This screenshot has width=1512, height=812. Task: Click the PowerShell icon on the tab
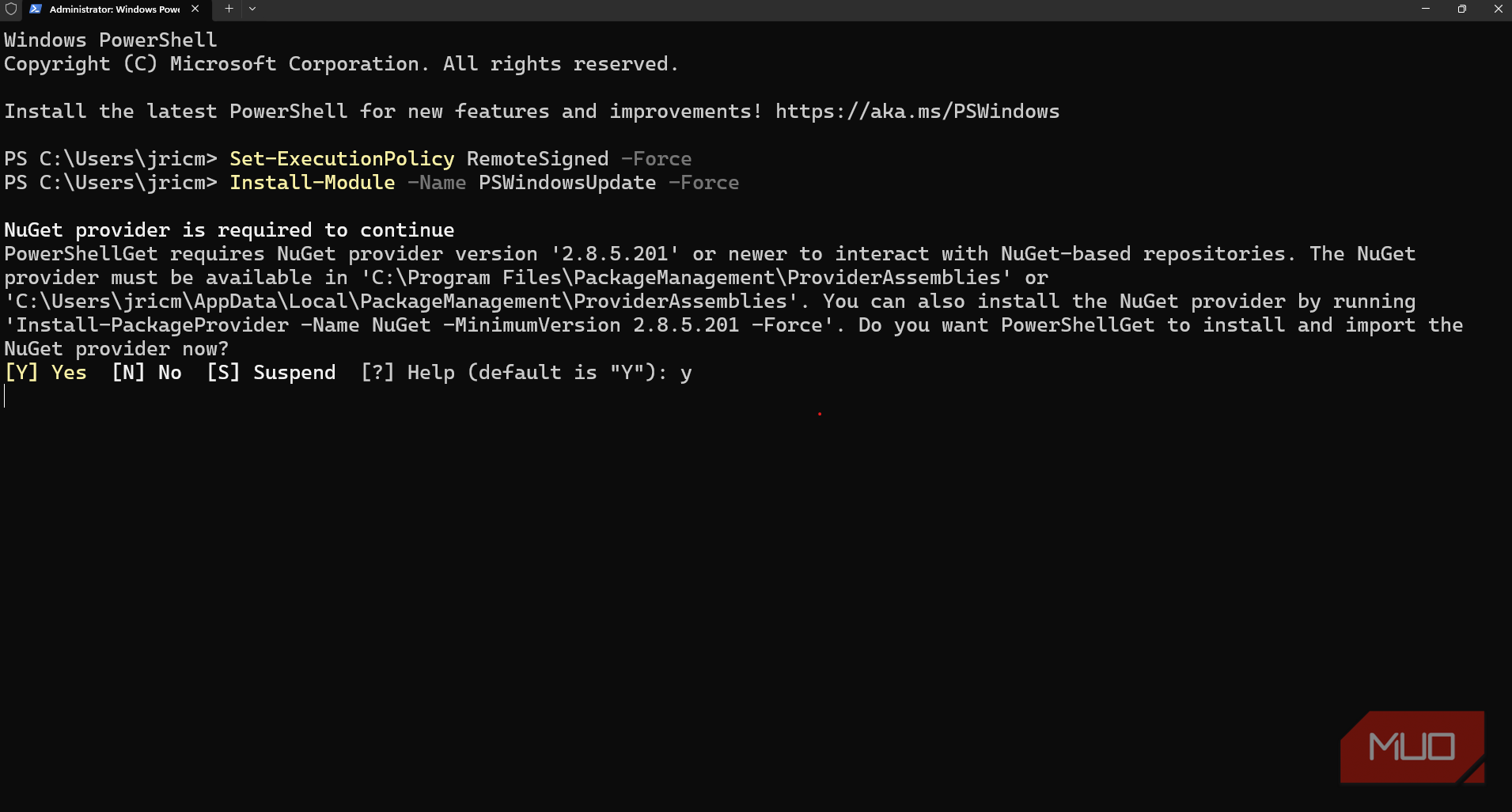point(36,9)
